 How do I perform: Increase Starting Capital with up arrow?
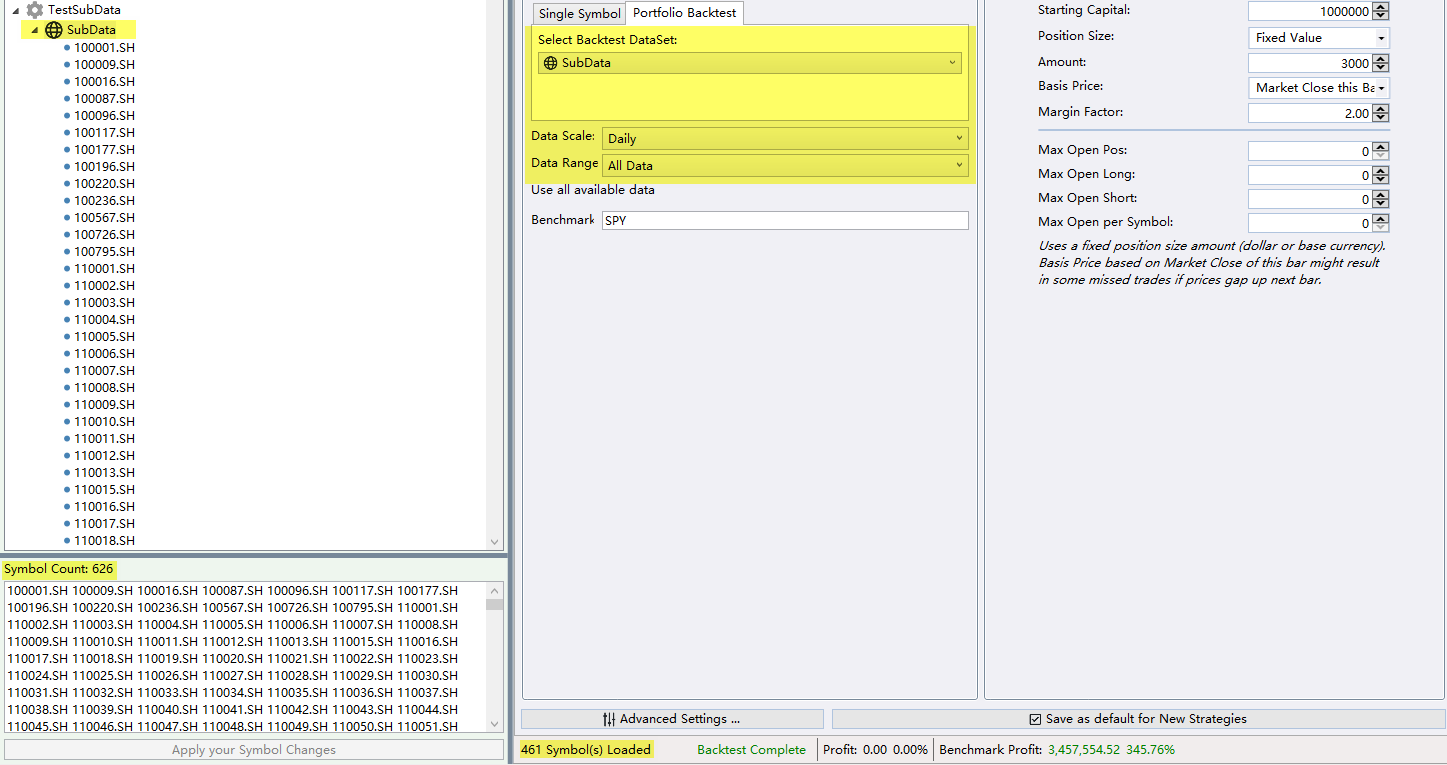[1381, 7]
